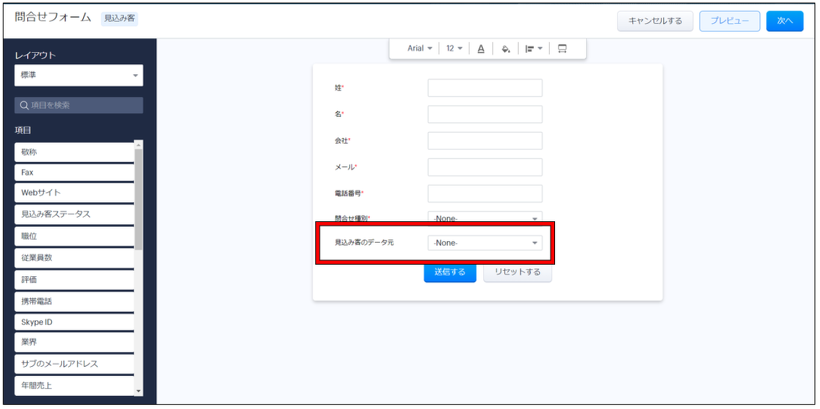The image size is (820, 409).
Task: Expand the Arial font family dropdown
Action: 419,48
